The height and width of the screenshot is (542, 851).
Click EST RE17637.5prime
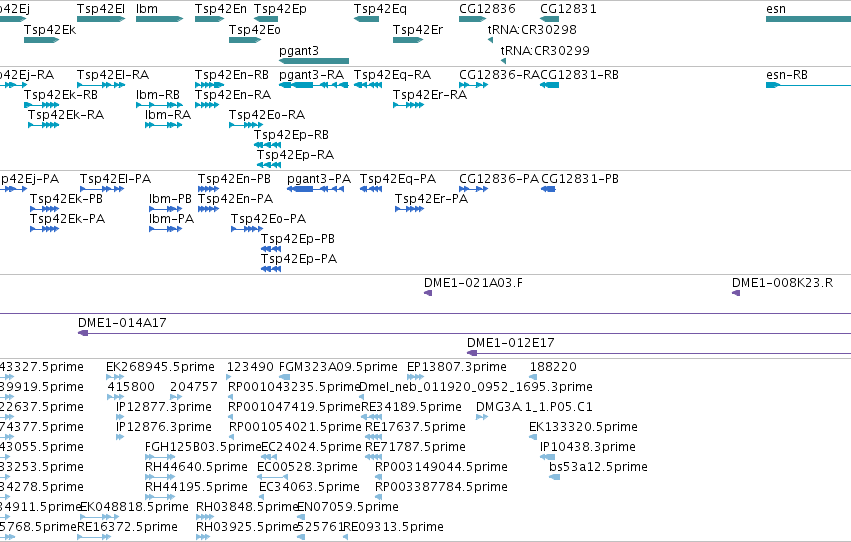373,437
